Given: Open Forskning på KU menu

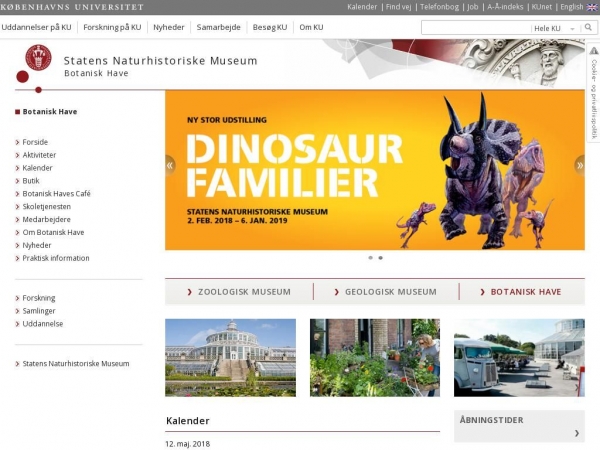Looking at the screenshot, I should coord(112,27).
